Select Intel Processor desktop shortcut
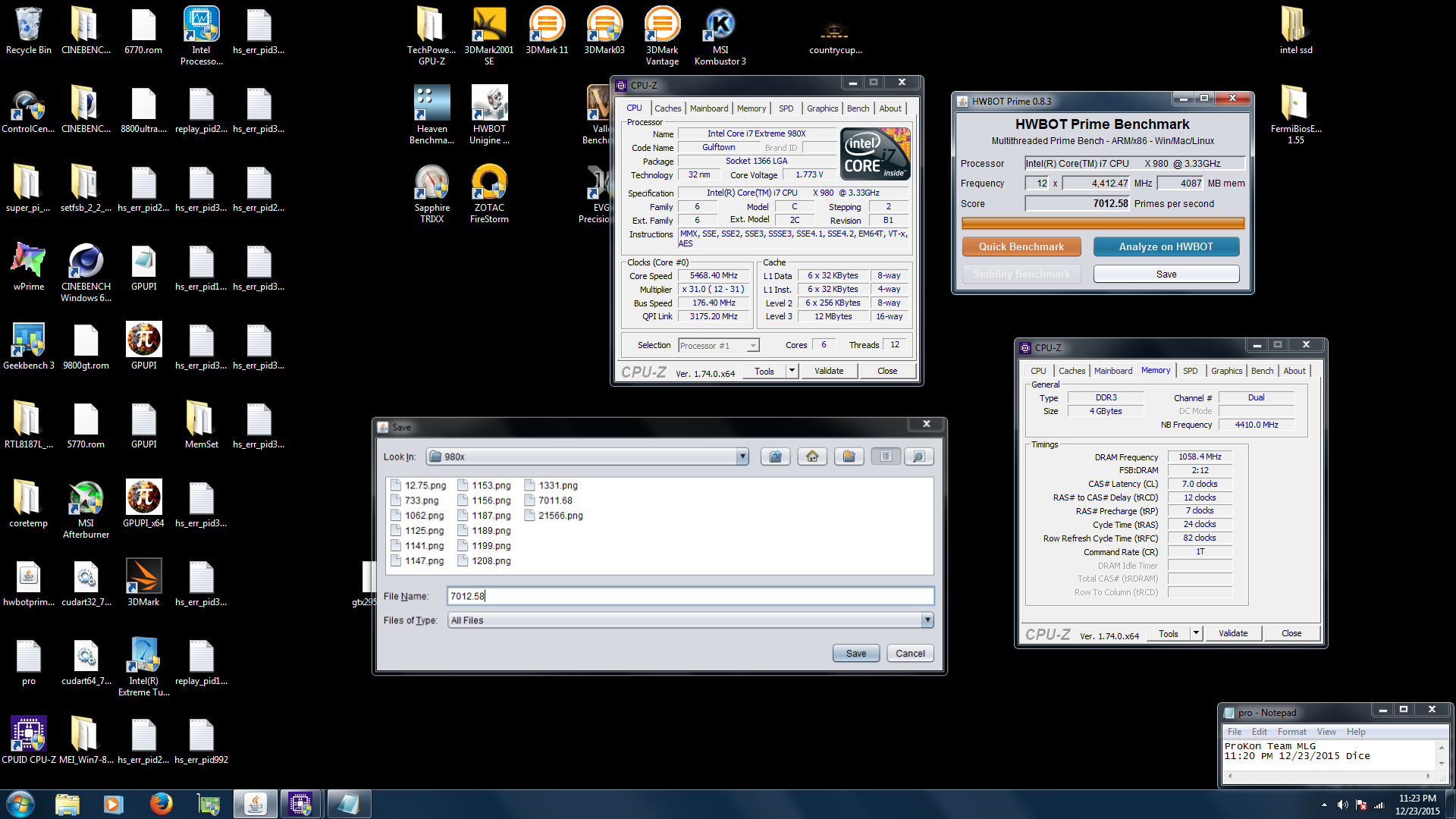The height and width of the screenshot is (819, 1456). [x=201, y=36]
